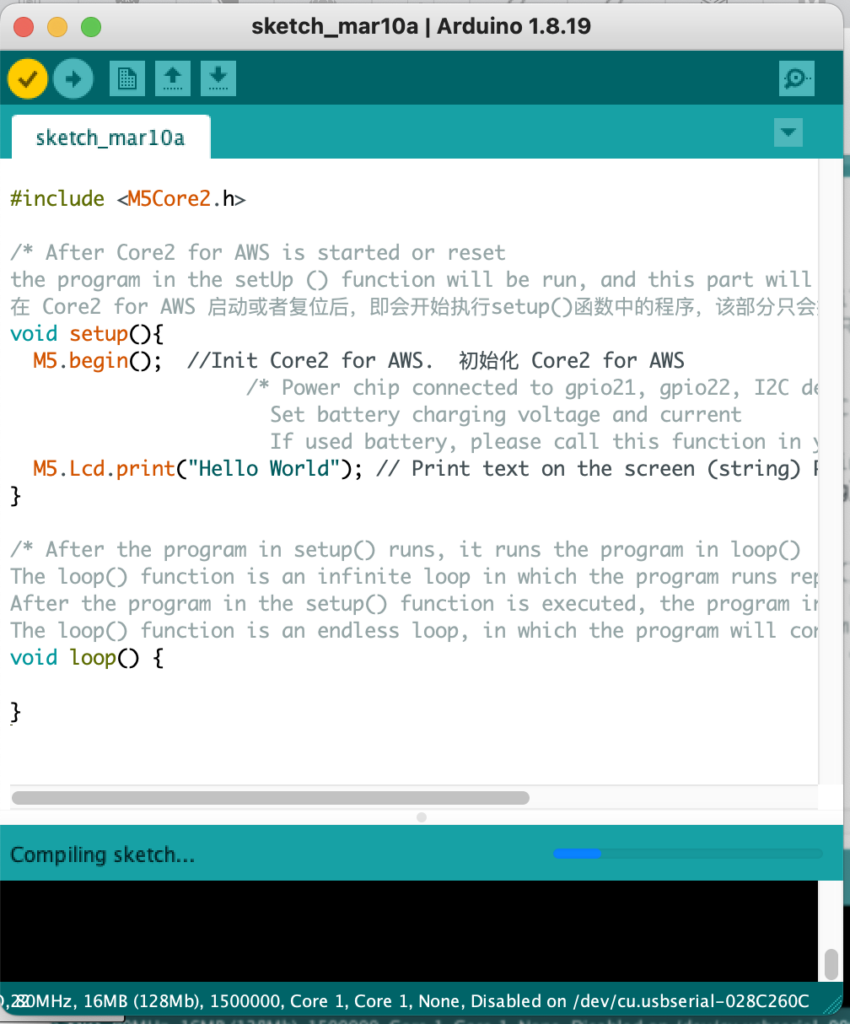Click the horizontal editor scrollbar

coord(270,798)
